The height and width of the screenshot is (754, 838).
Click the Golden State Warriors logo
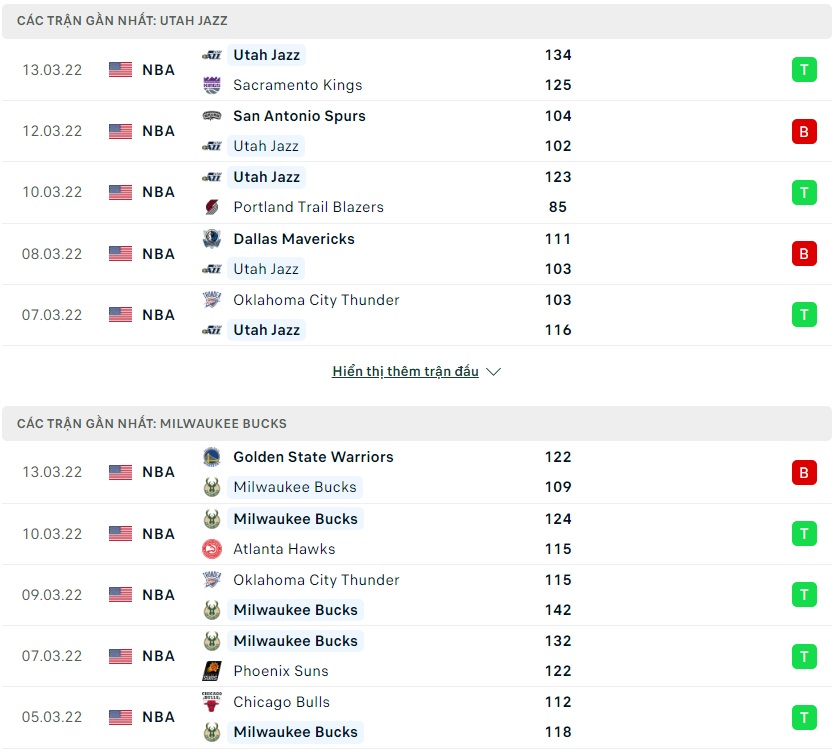click(x=211, y=457)
